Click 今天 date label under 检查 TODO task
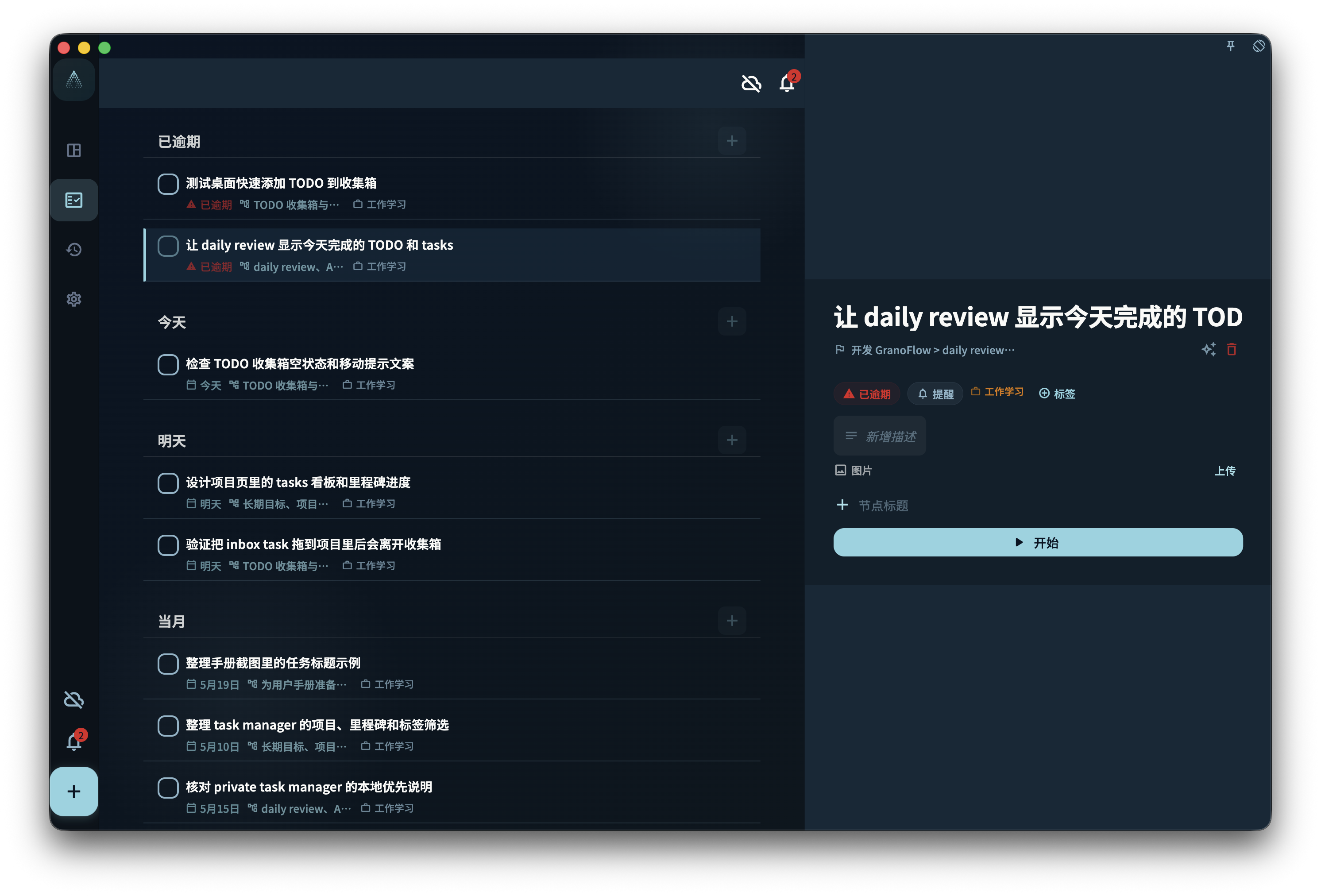This screenshot has height=896, width=1321. coord(204,386)
